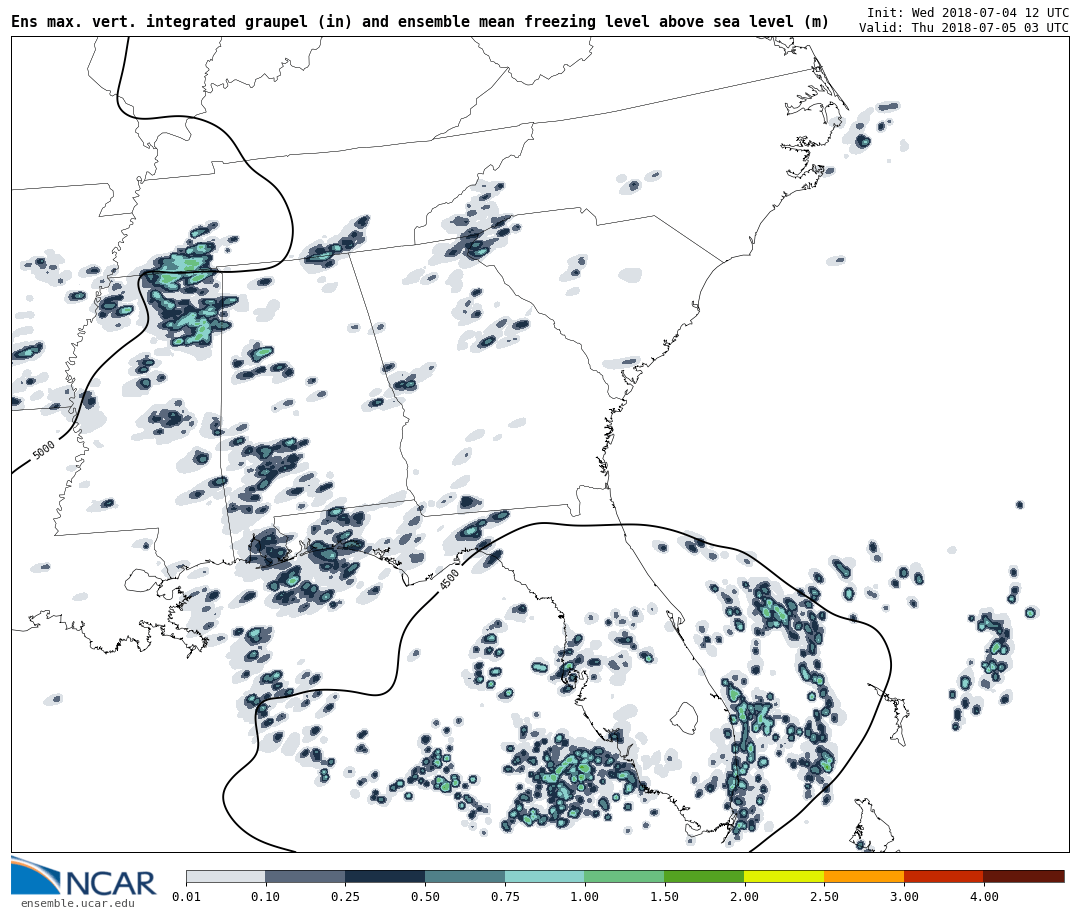
Task: Click the Init Wed 2018-07-04 12 UTC text
Action: [x=967, y=12]
